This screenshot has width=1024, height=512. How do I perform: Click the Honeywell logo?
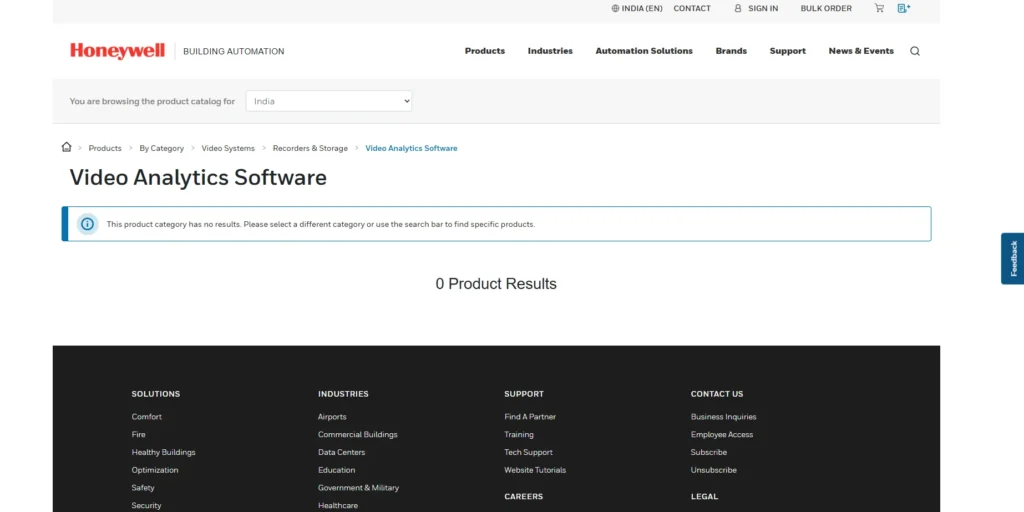(x=117, y=51)
